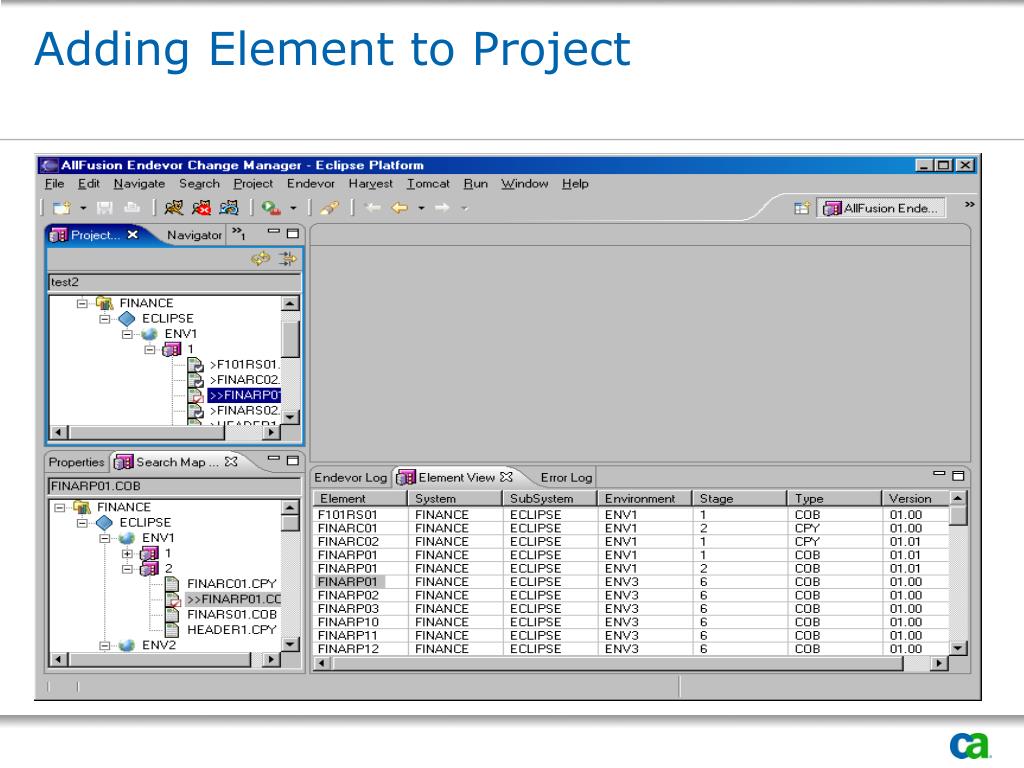Viewport: 1024px width, 768px height.
Task: Show more perspectives chevron at toolbar end
Action: 970,204
